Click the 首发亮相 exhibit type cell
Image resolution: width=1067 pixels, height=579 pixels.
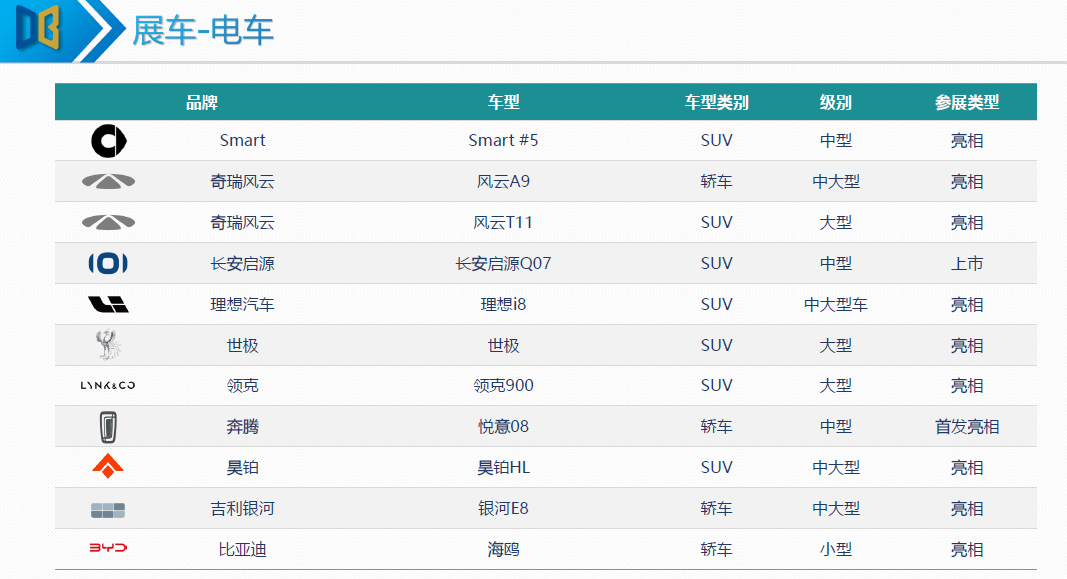[967, 427]
